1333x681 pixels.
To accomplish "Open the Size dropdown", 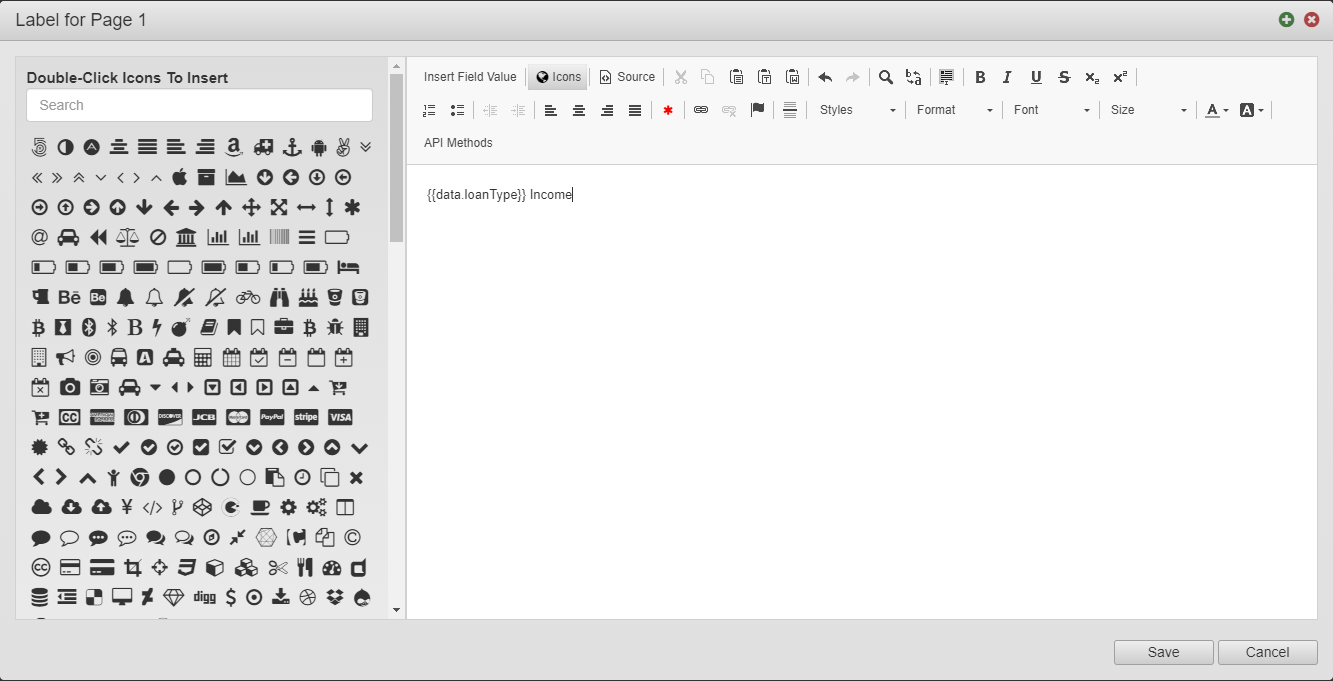I will [1148, 110].
